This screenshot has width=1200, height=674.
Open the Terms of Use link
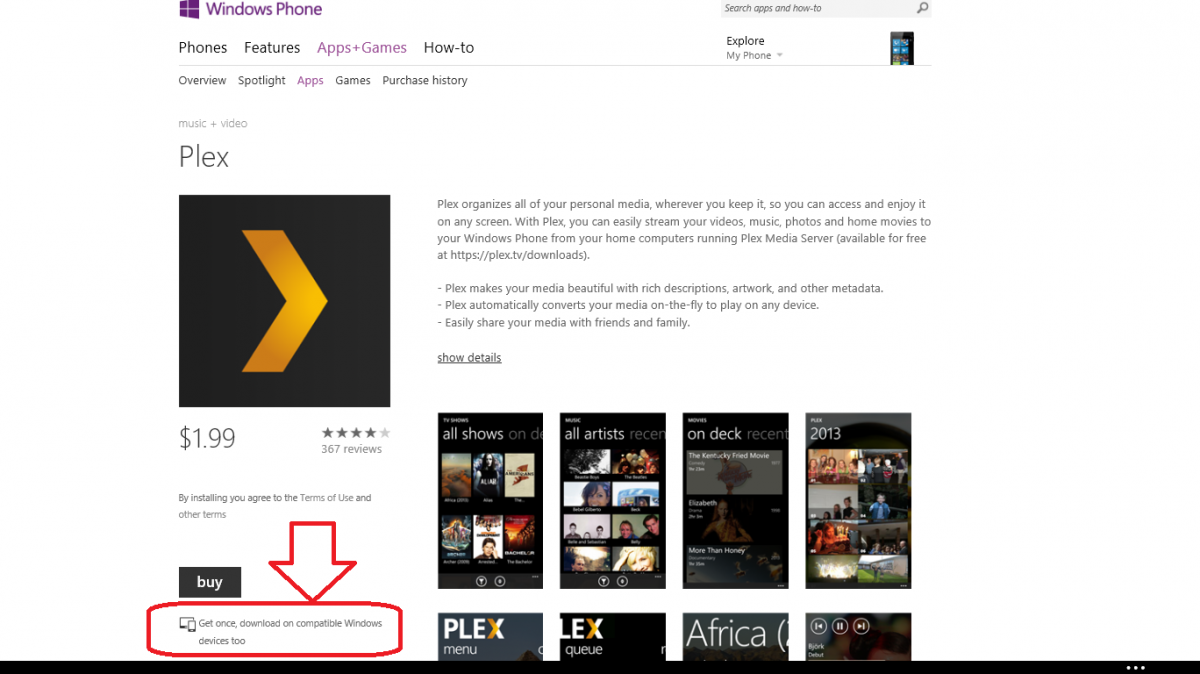point(326,498)
